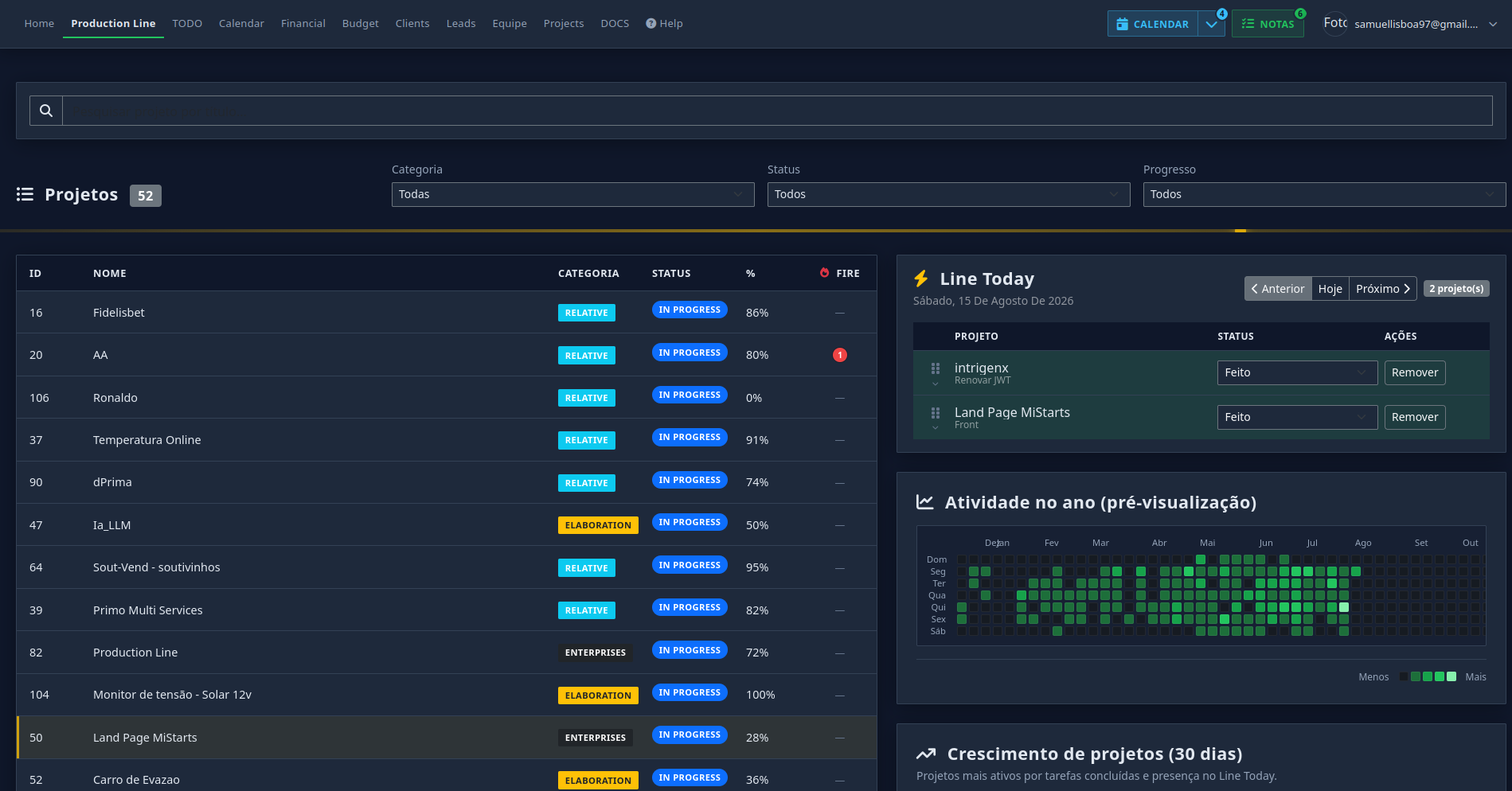
Task: Switch to the Financial tab
Action: [303, 24]
